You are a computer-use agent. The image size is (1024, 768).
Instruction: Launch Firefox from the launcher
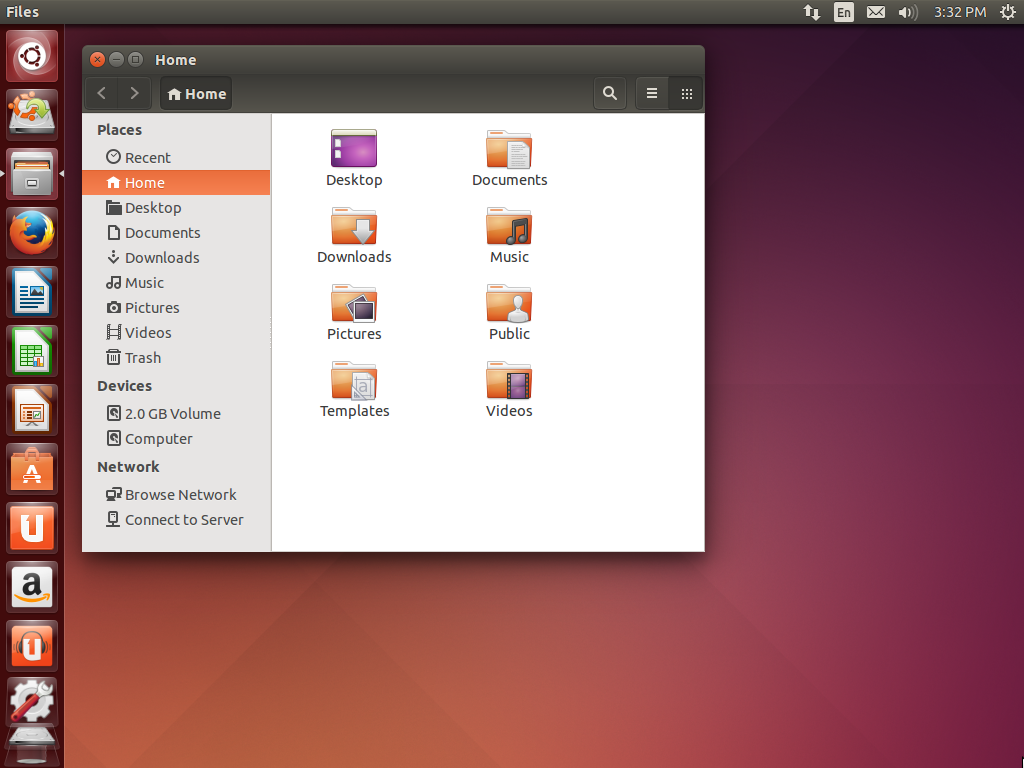coord(32,232)
